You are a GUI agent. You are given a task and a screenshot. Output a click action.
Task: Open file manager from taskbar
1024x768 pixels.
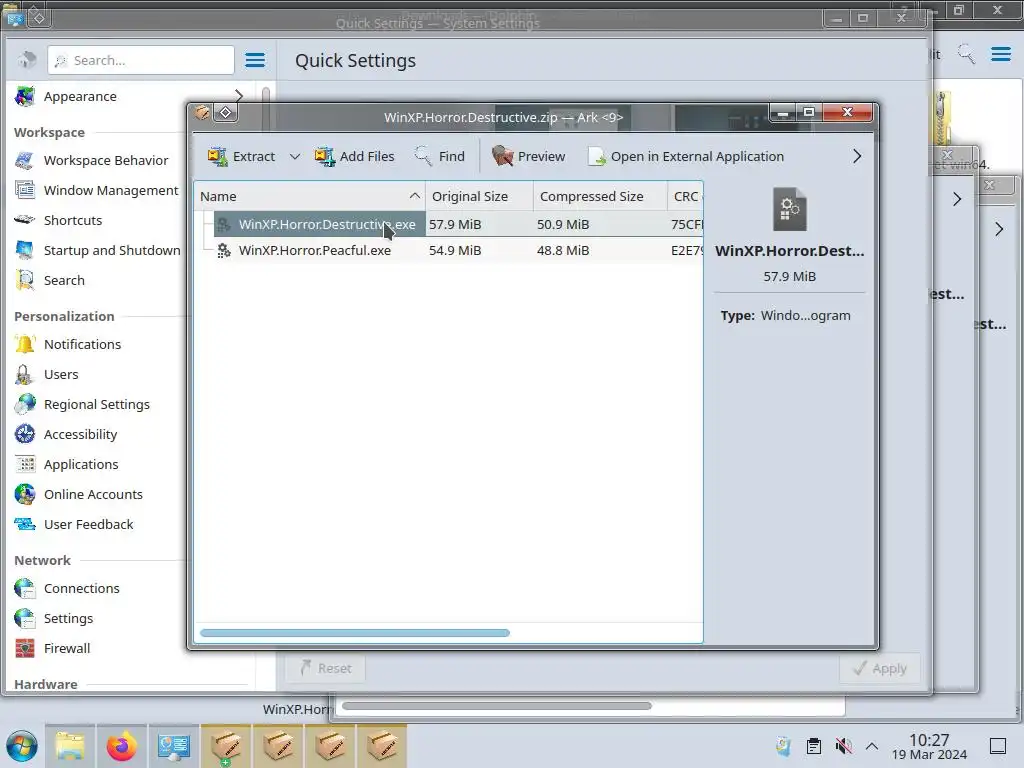click(x=70, y=746)
